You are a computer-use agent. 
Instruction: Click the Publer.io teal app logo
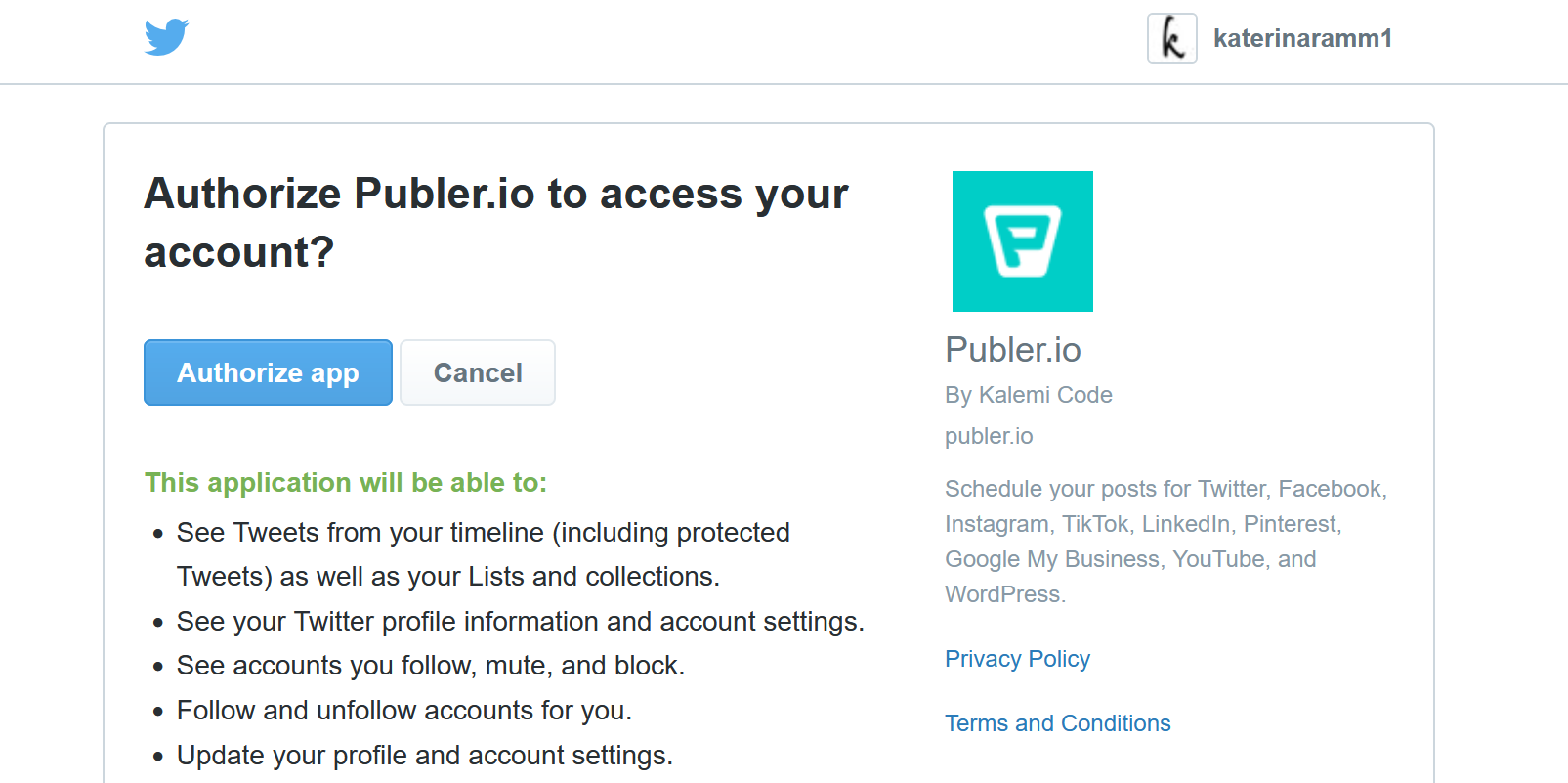[x=1022, y=241]
